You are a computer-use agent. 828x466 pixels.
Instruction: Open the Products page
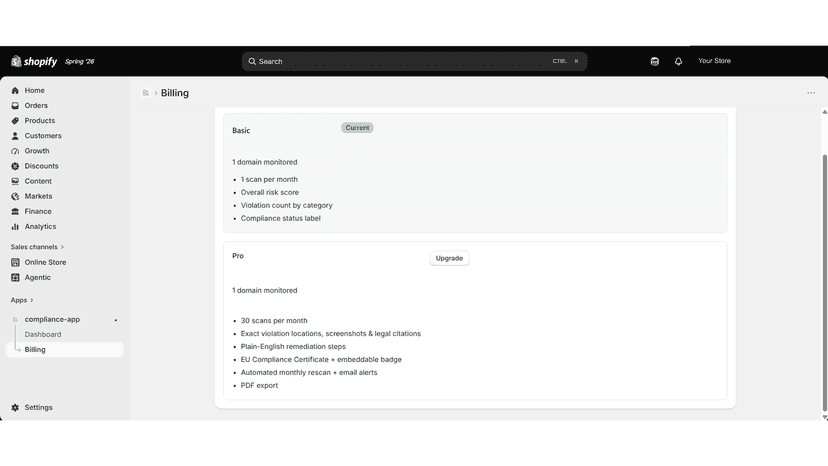[x=40, y=120]
